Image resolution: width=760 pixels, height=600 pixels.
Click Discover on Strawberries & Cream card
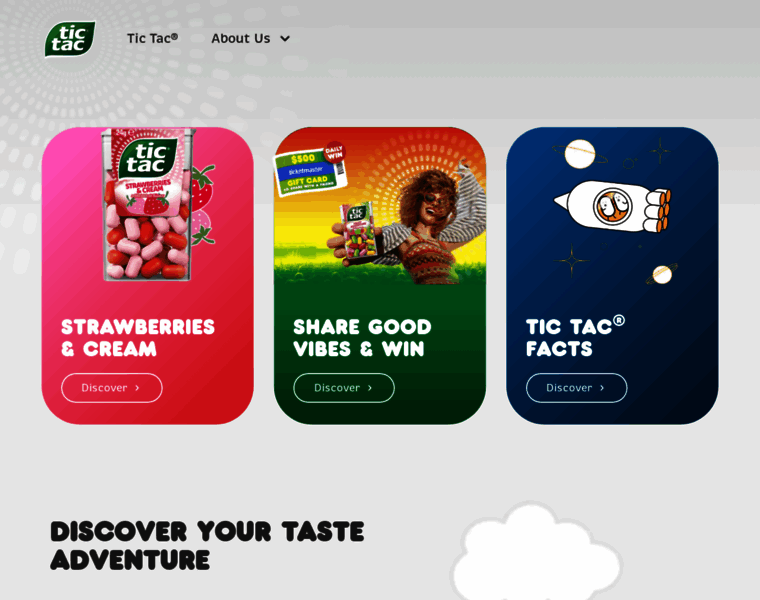click(111, 388)
